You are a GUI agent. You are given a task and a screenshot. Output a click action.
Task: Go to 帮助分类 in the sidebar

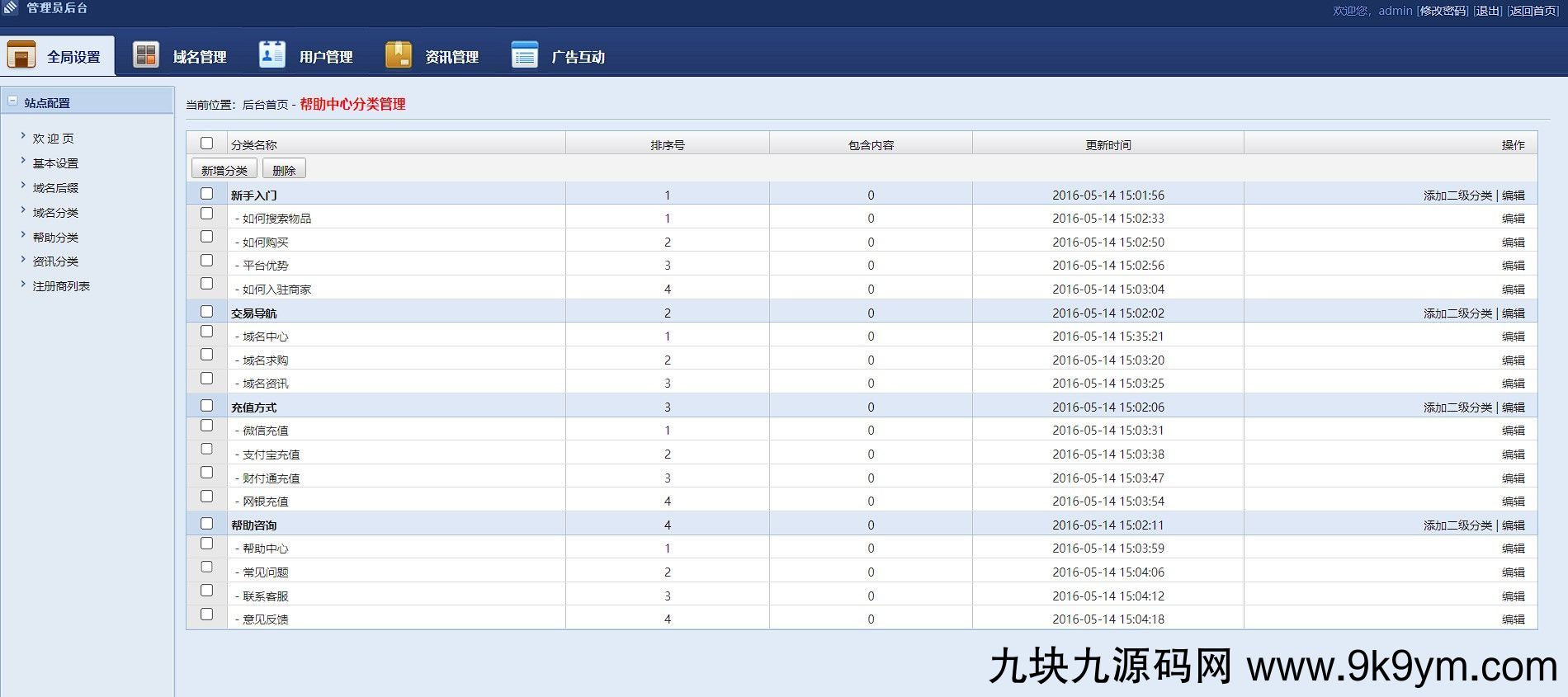pyautogui.click(x=55, y=238)
